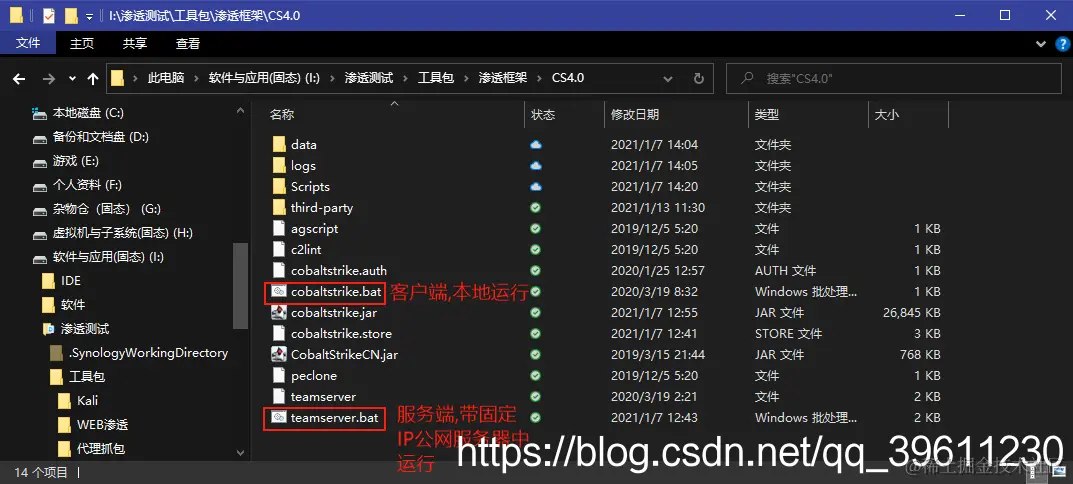
Task: Select the 代理抓包 folder in tree
Action: (101, 449)
